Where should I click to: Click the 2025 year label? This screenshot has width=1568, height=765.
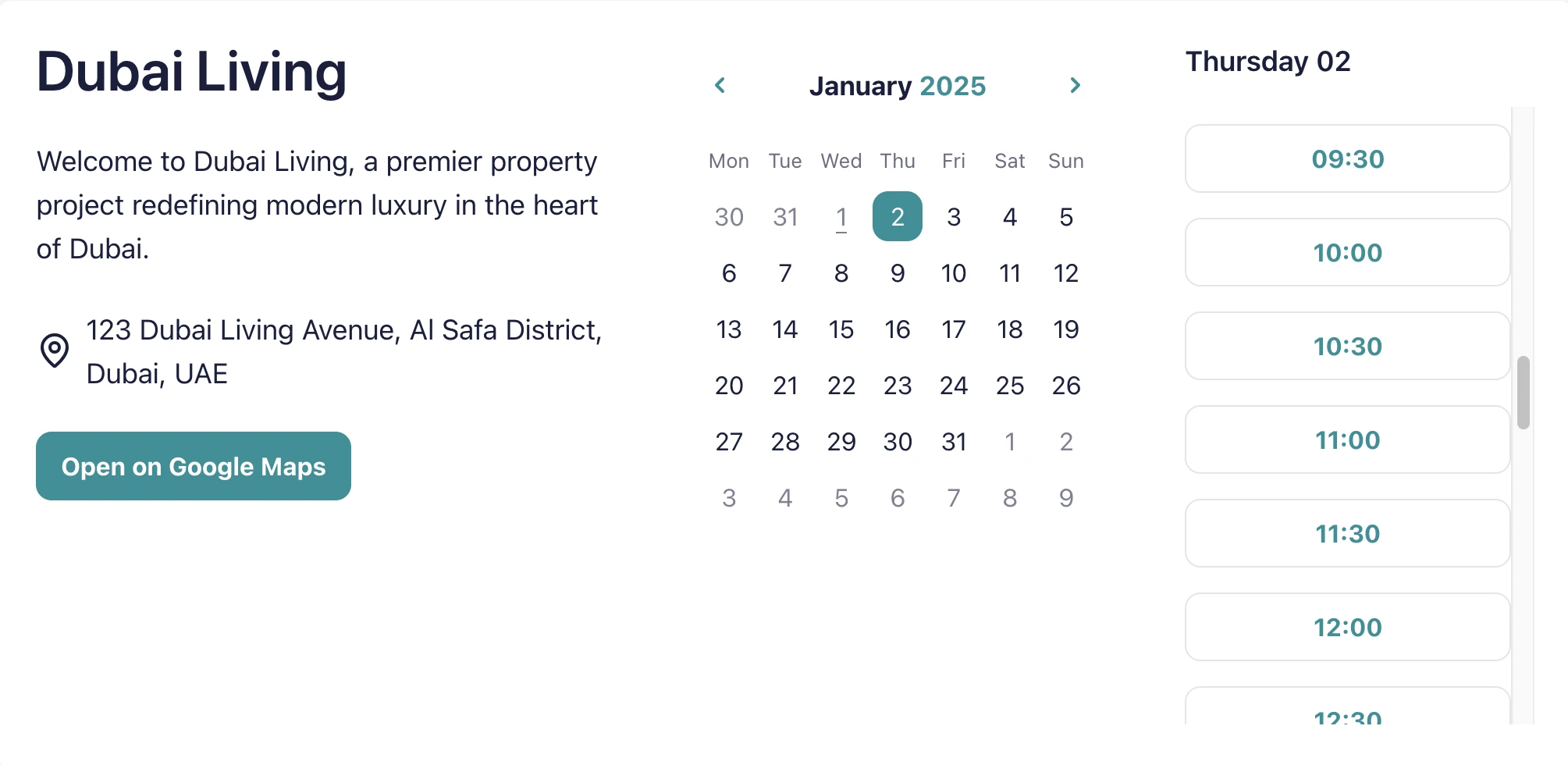pyautogui.click(x=953, y=86)
